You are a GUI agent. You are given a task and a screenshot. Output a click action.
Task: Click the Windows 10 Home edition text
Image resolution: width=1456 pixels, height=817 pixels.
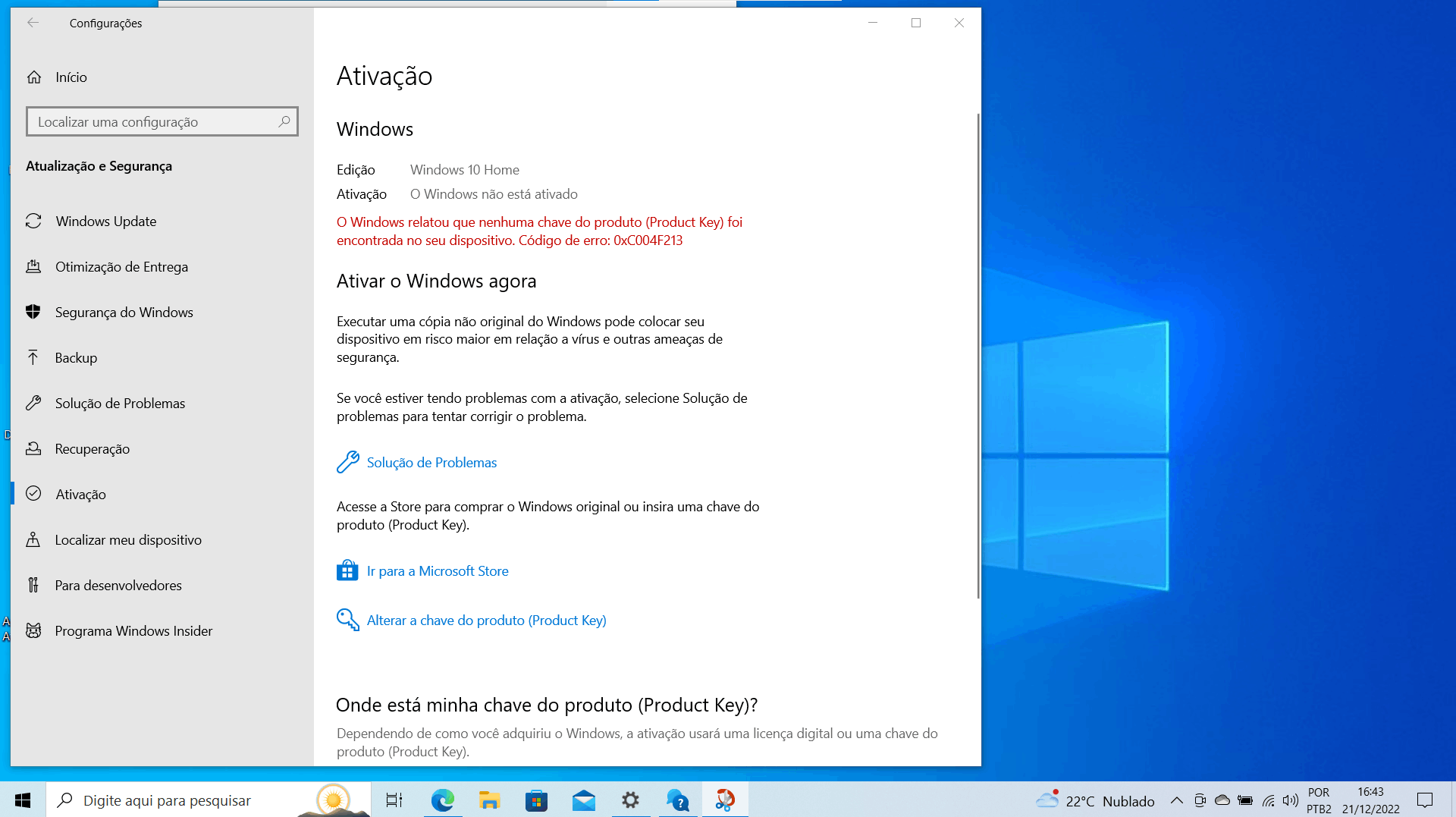465,170
